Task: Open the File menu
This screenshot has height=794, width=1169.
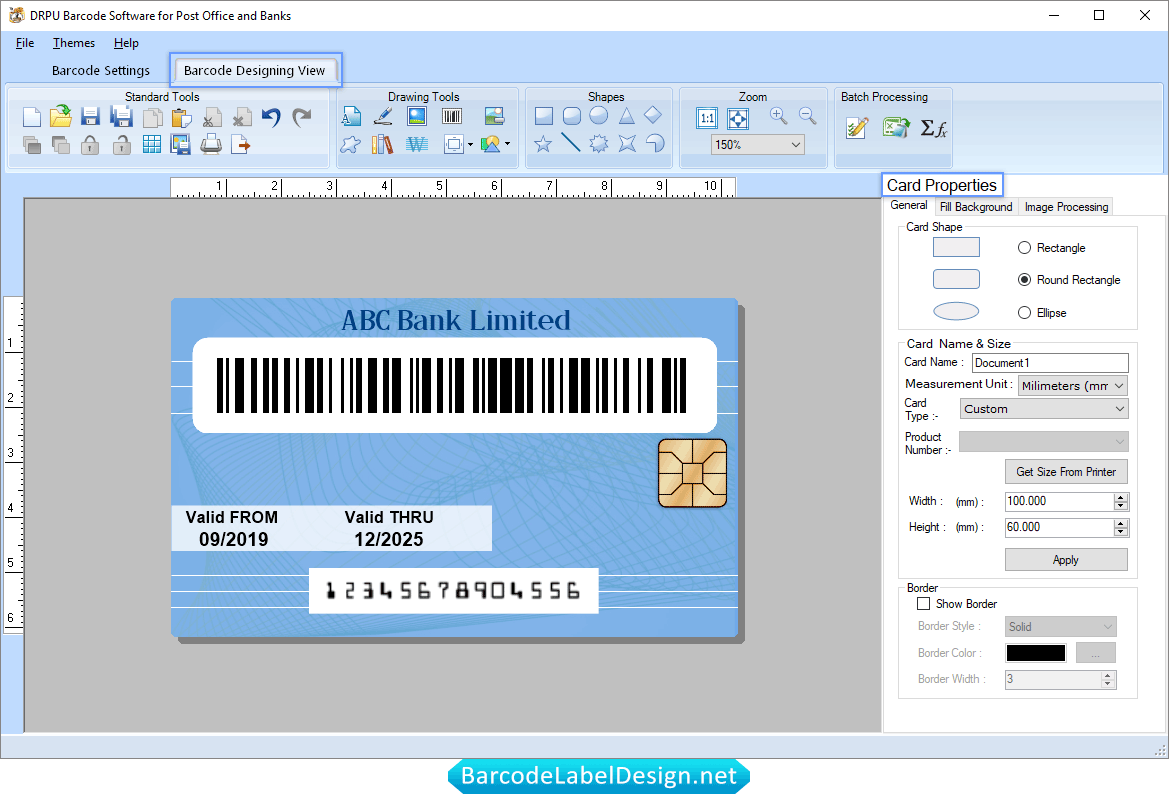Action: (25, 43)
